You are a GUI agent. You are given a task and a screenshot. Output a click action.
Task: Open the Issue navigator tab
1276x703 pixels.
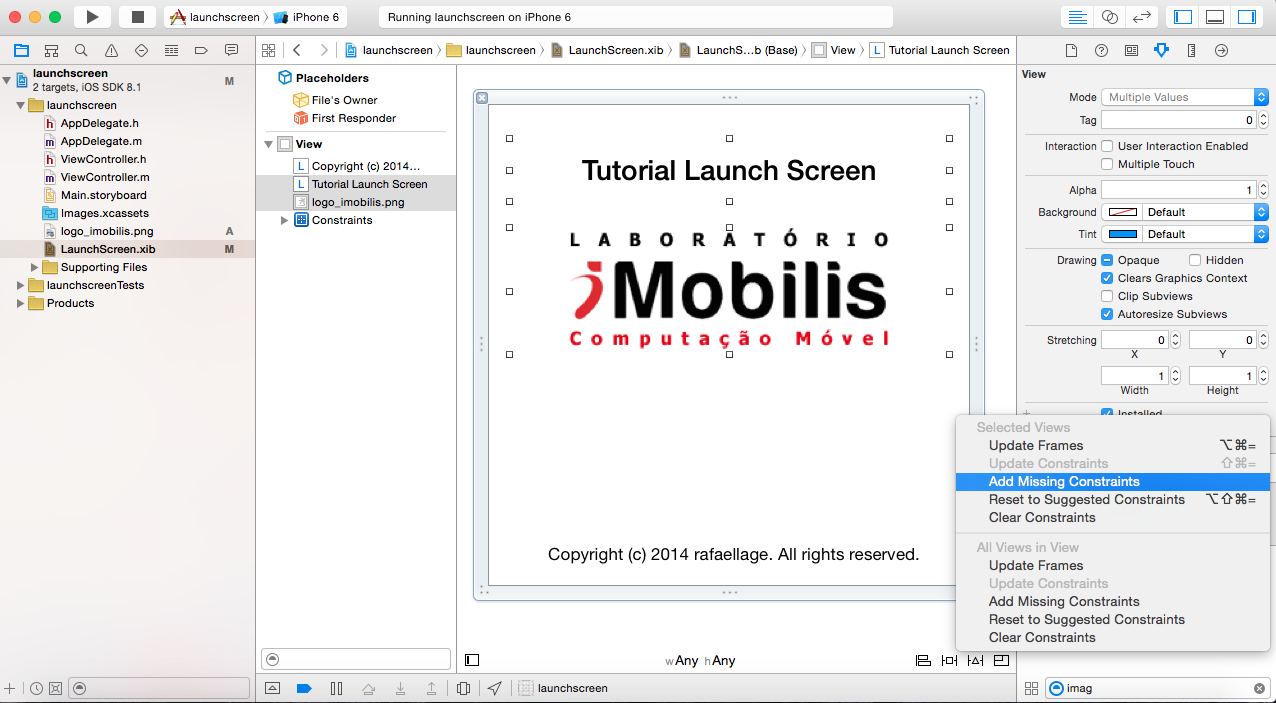coord(111,50)
